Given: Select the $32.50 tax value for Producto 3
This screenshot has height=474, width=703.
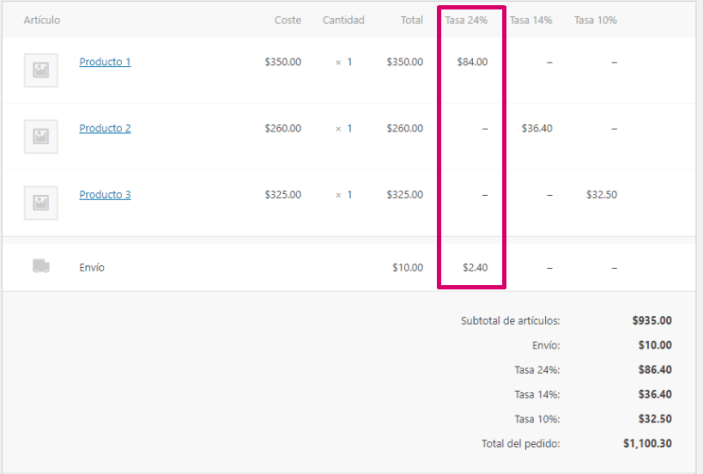Looking at the screenshot, I should coord(601,195).
